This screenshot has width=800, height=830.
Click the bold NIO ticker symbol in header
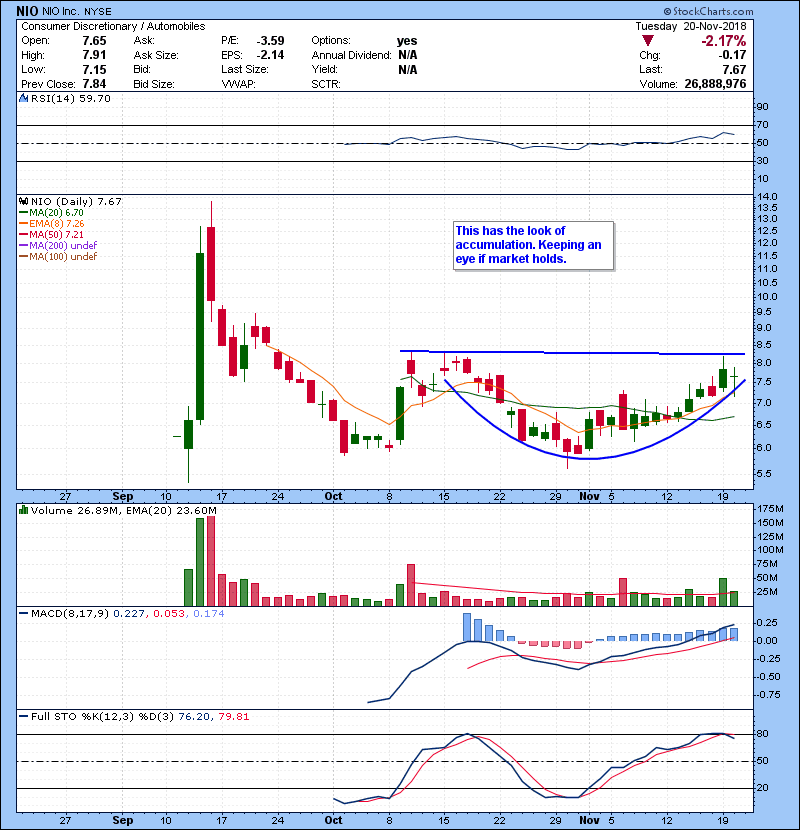(x=27, y=11)
